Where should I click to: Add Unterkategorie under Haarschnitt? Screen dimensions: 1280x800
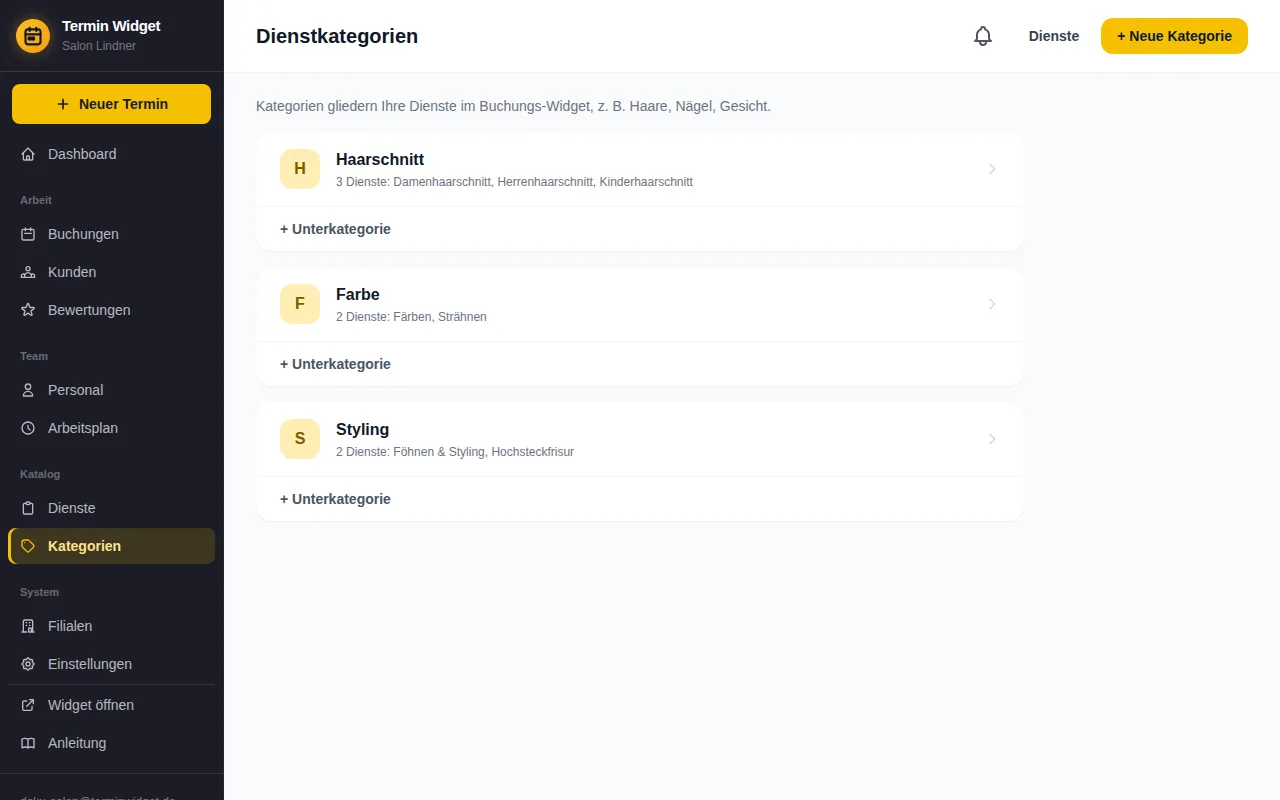click(335, 229)
